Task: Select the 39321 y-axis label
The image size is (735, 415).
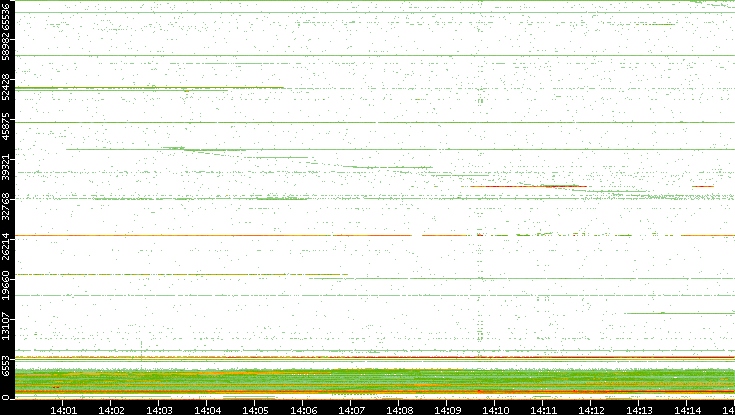Action: pos(7,165)
